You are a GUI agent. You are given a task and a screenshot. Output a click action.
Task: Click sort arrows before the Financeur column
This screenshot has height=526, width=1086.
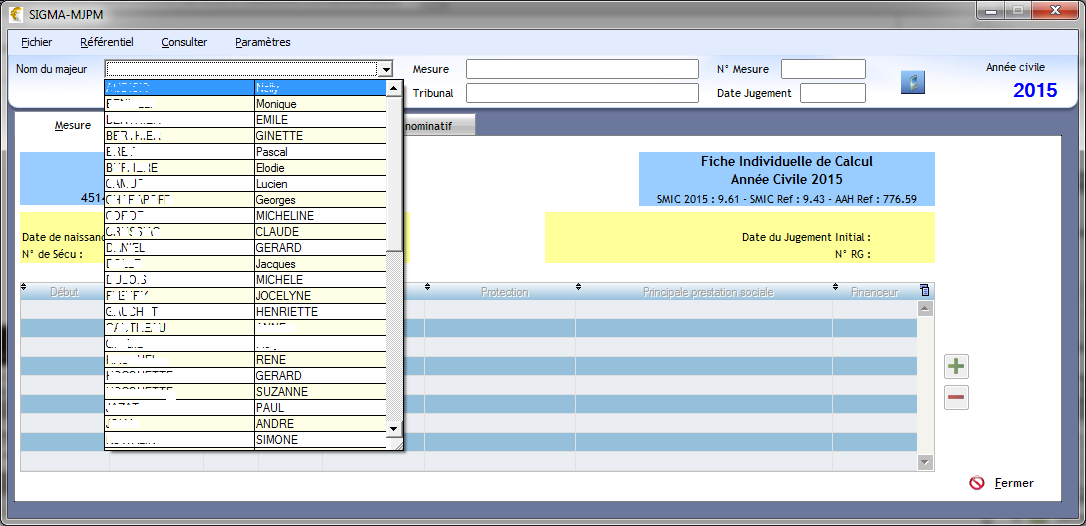point(835,290)
